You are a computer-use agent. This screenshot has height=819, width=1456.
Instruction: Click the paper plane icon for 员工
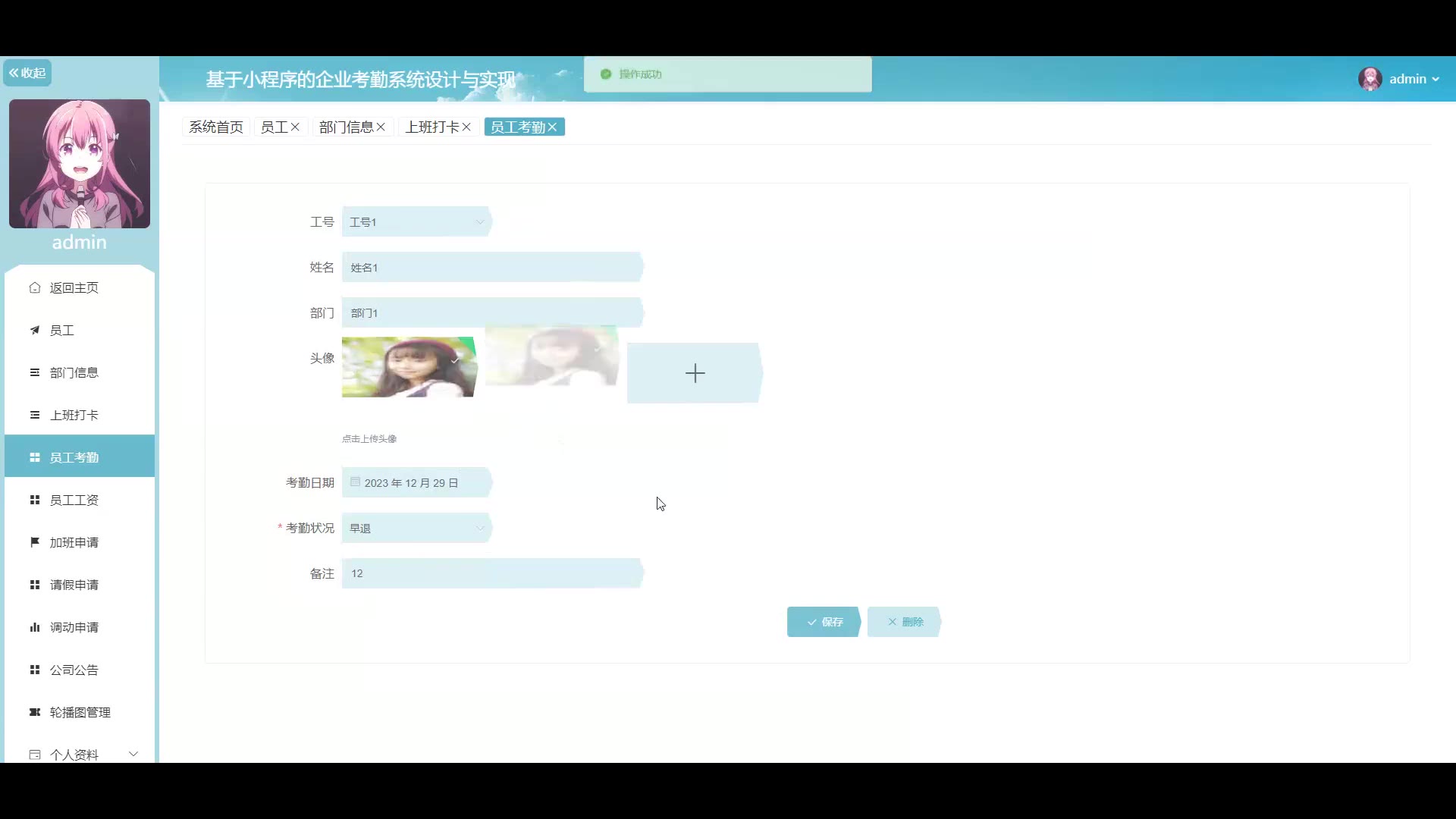coord(34,330)
